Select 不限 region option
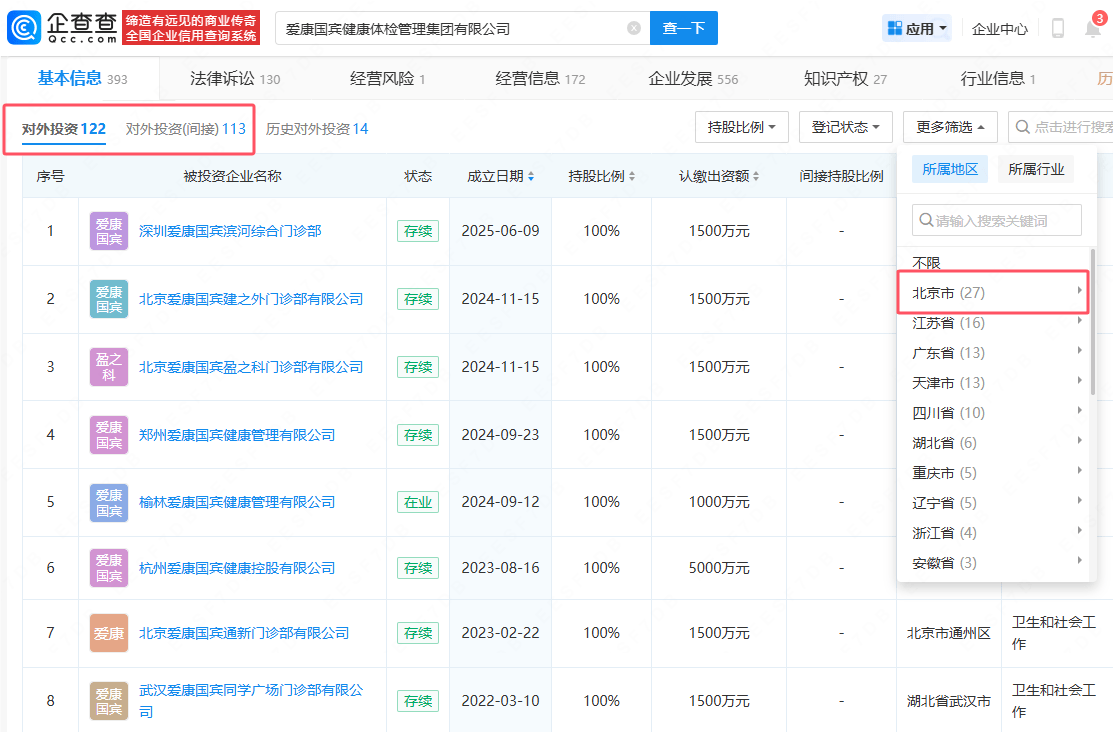Screen dimensions: 1113x732 click(x=927, y=263)
